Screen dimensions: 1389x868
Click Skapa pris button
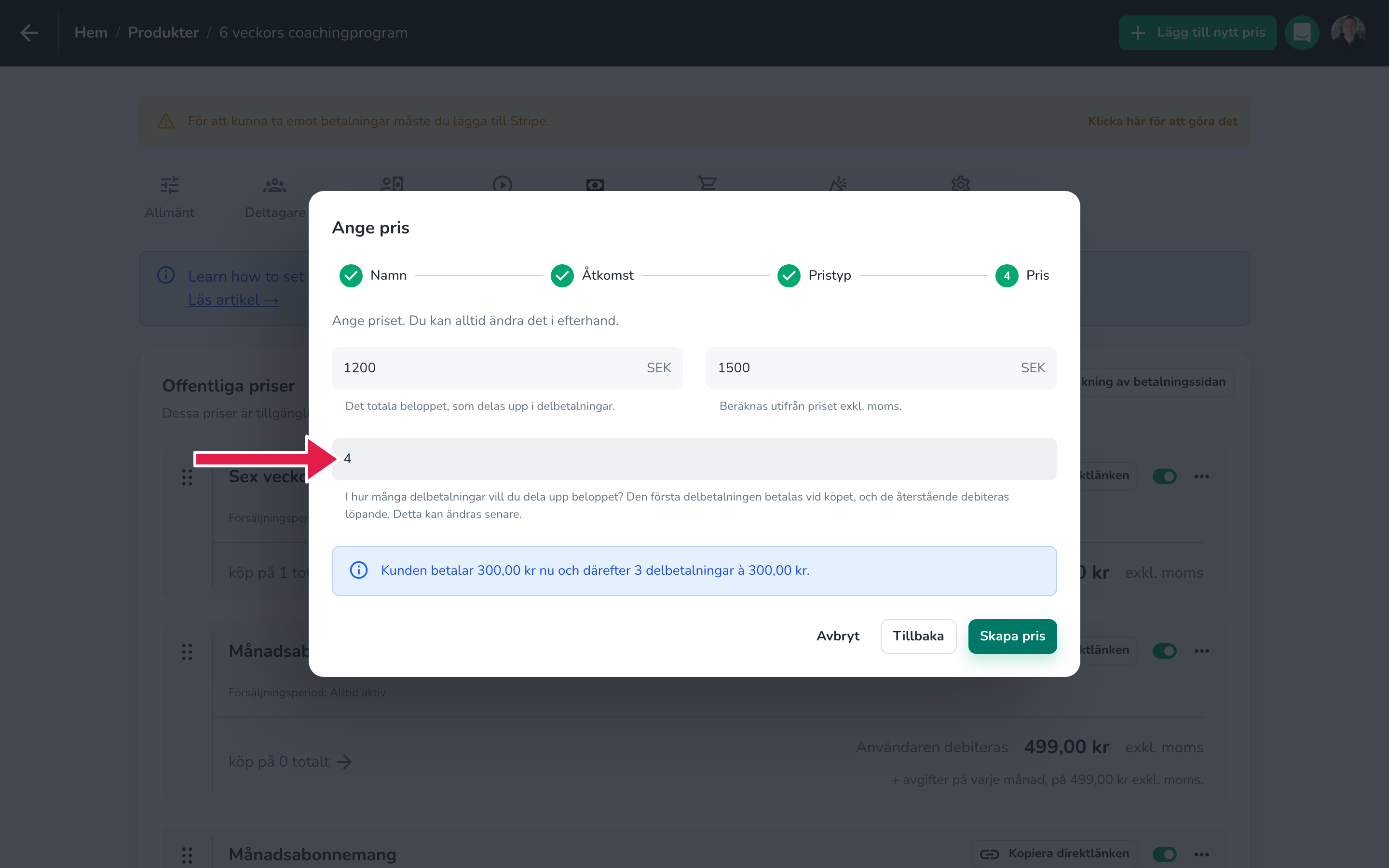[1012, 636]
